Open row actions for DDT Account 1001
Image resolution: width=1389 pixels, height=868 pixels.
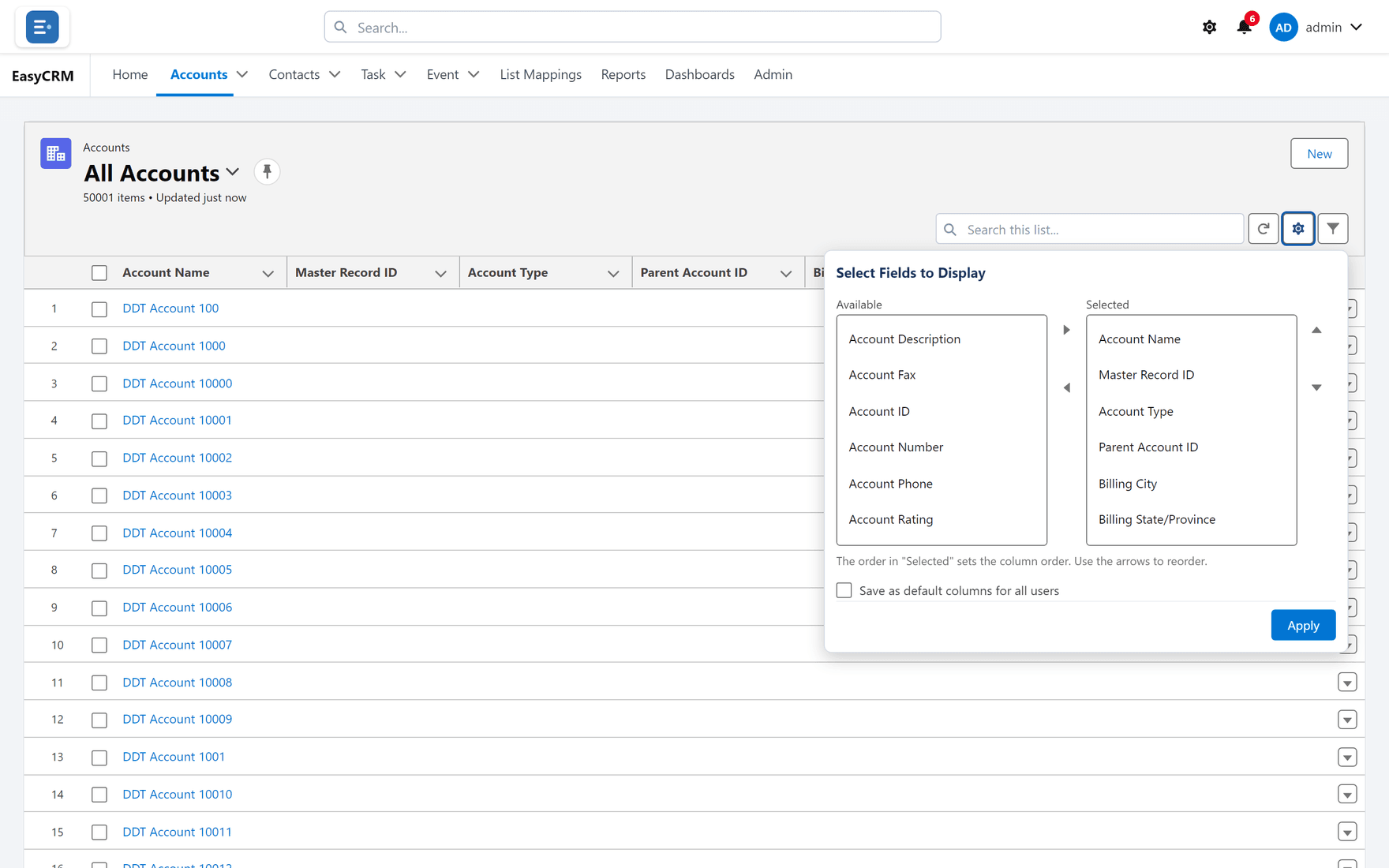pos(1347,758)
